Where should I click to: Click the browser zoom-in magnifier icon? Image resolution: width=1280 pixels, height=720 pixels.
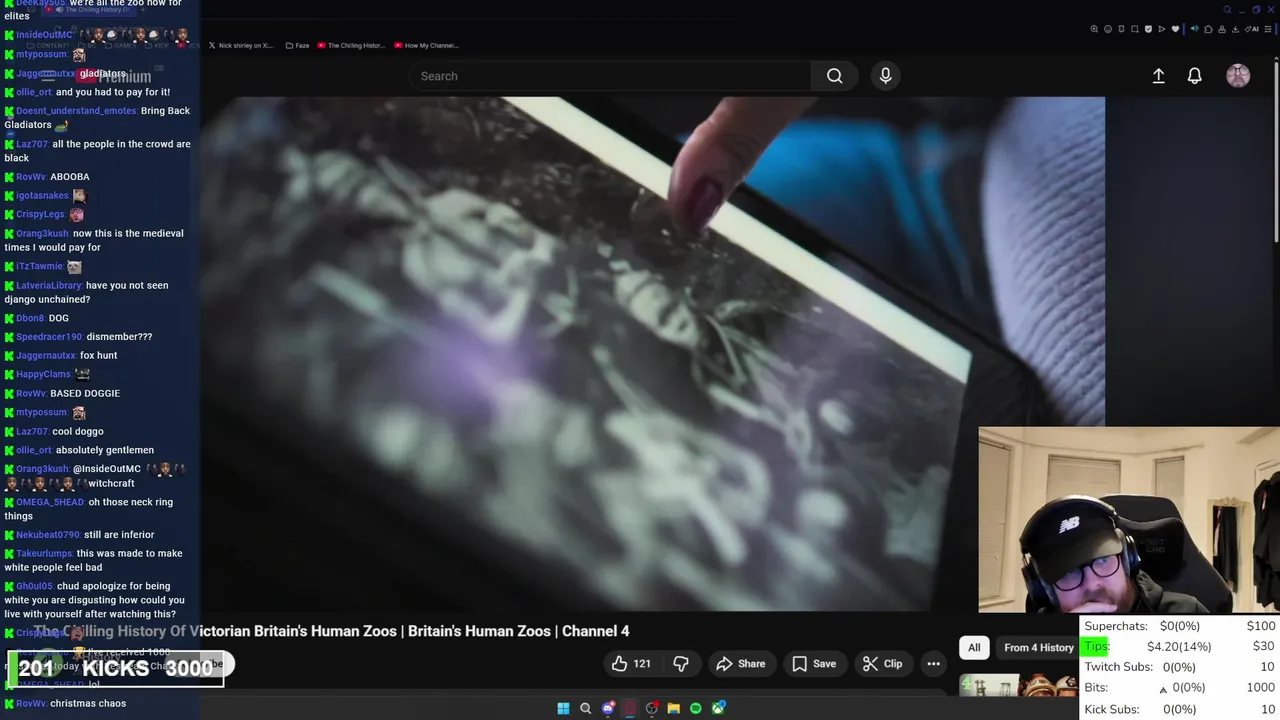click(x=1094, y=29)
